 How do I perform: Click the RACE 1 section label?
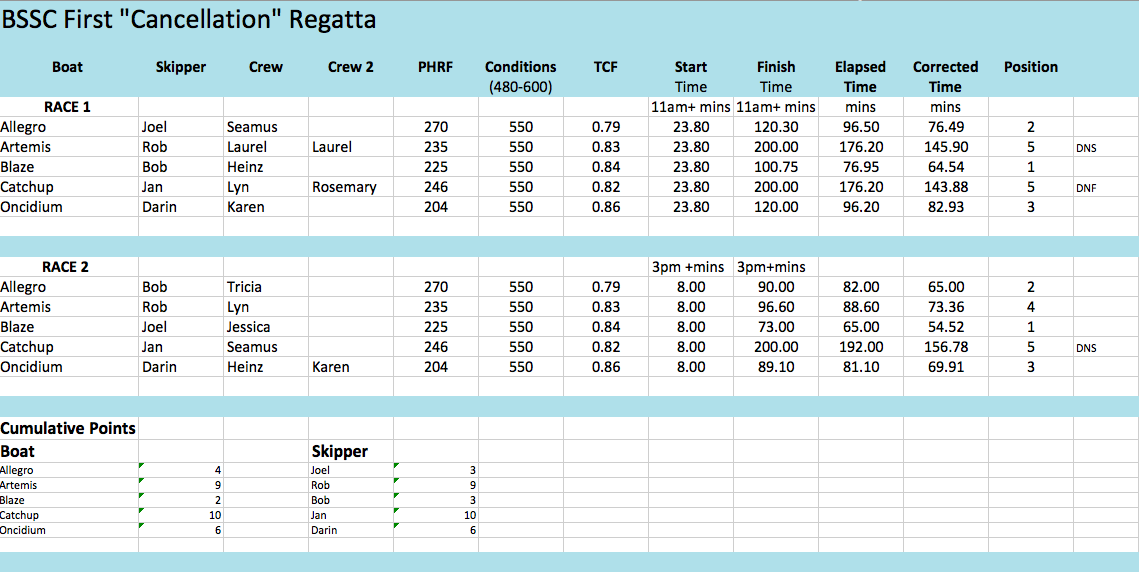(x=68, y=107)
